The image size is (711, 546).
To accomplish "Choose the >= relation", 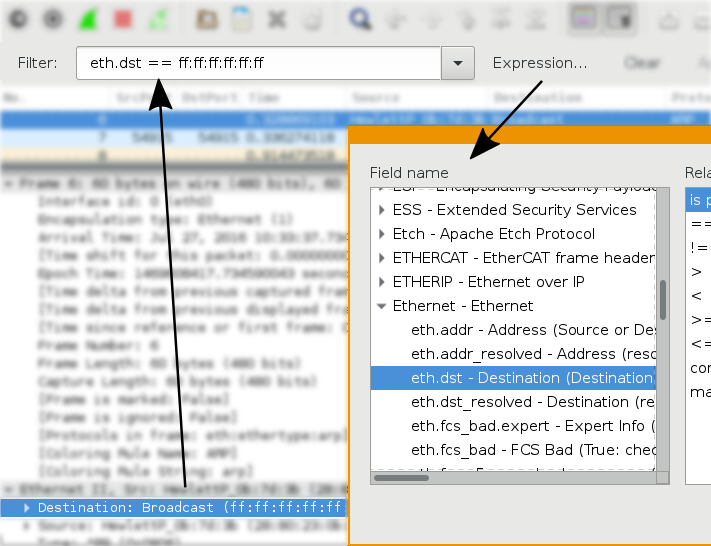I will click(x=700, y=320).
